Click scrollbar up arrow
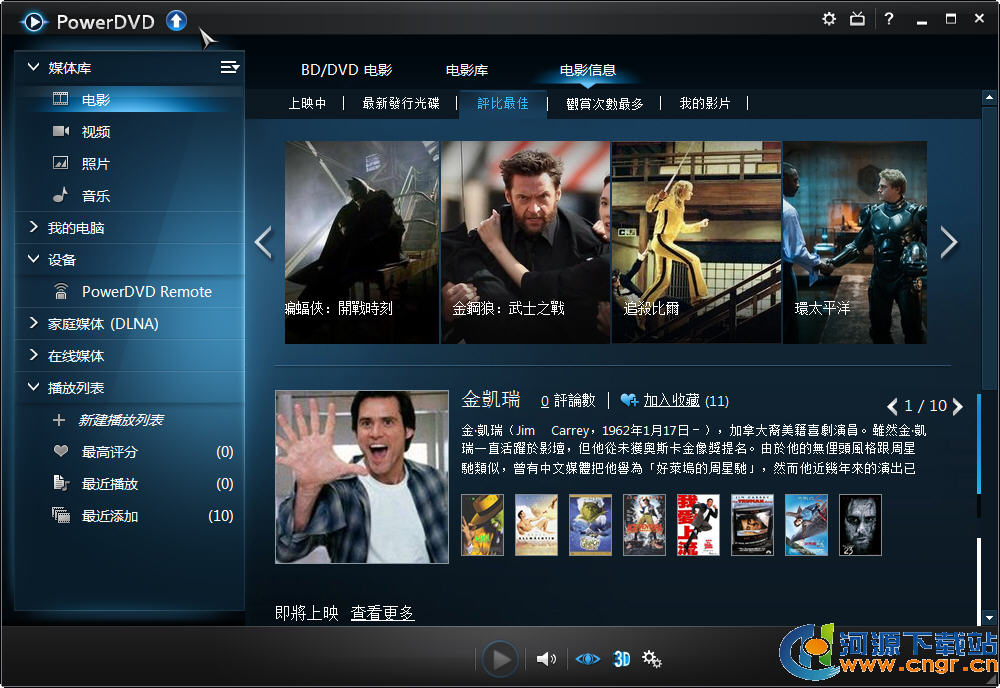Screen dimensions: 1000x688 tap(989, 98)
